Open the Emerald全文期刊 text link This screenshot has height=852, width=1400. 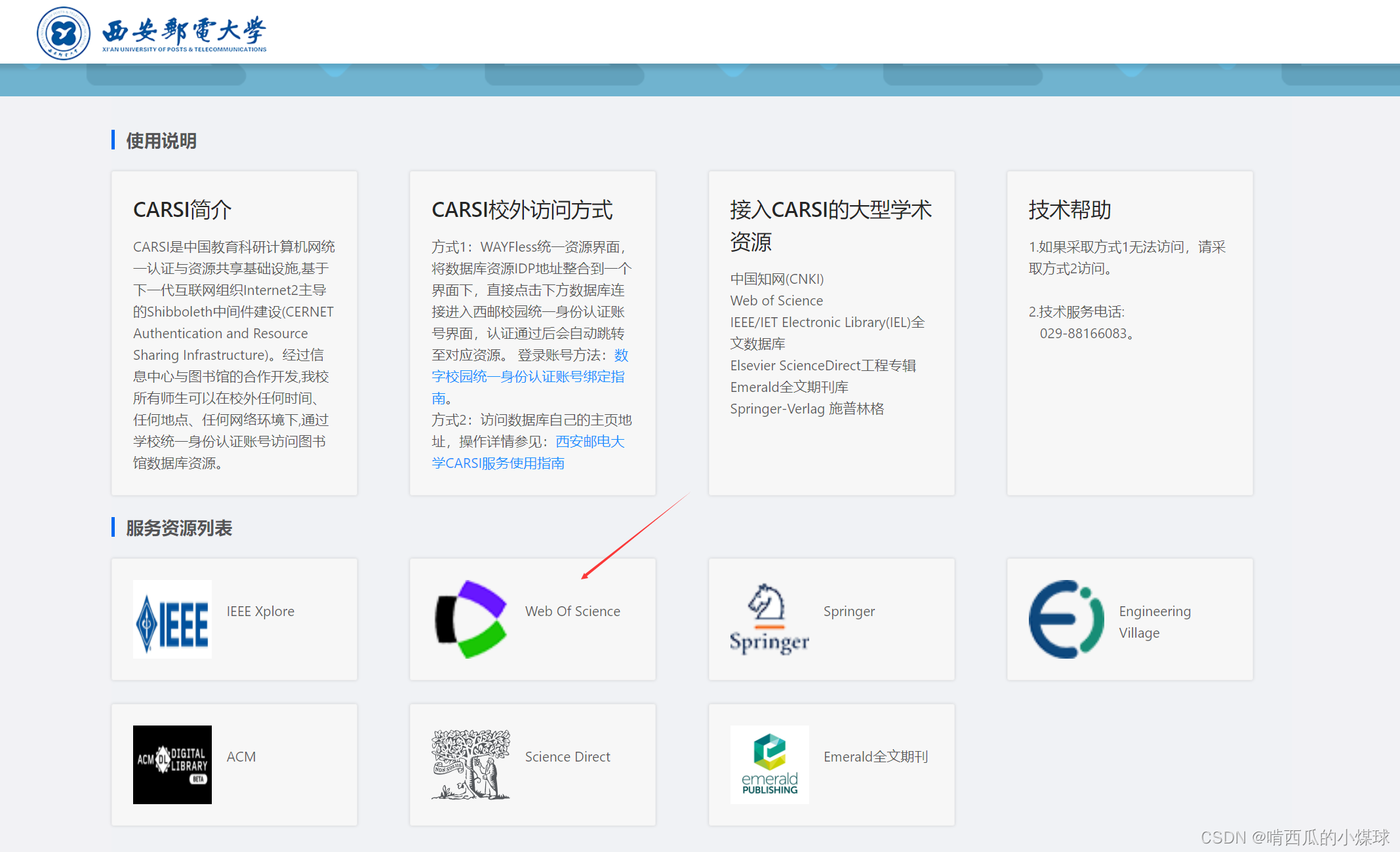[x=875, y=757]
